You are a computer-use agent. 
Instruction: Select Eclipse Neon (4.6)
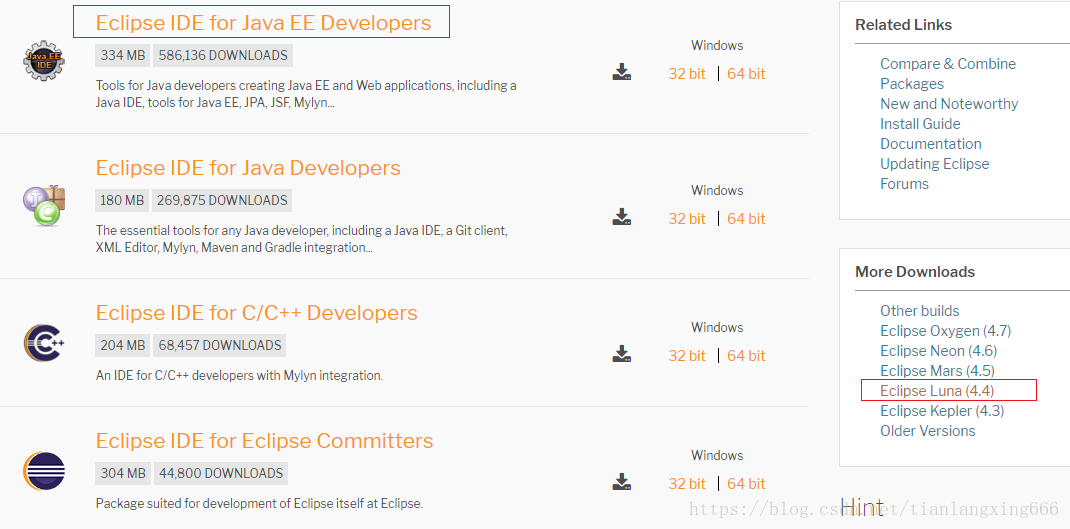[x=938, y=351]
